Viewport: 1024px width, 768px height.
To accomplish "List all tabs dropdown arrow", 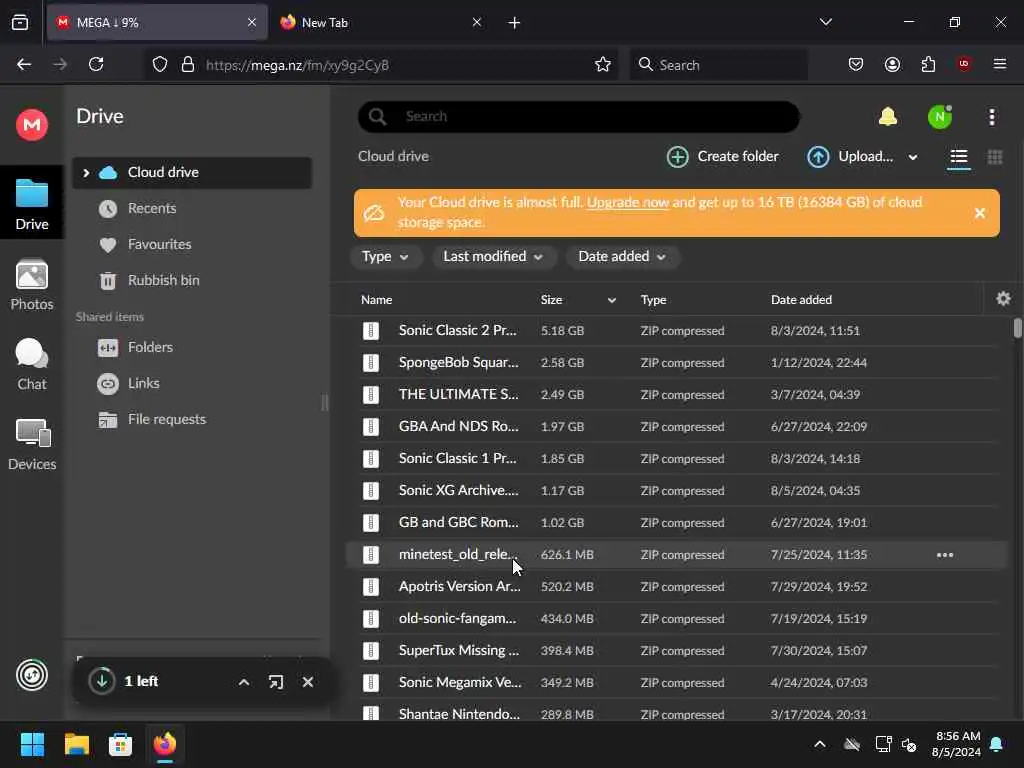I will [x=825, y=22].
